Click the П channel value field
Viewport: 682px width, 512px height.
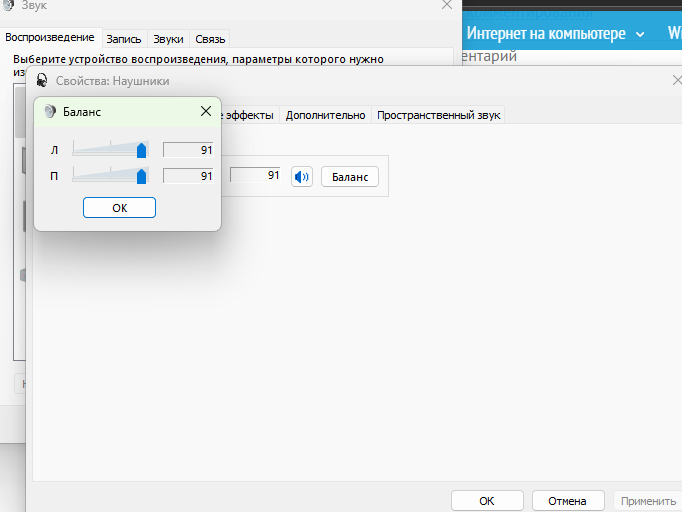pyautogui.click(x=188, y=176)
